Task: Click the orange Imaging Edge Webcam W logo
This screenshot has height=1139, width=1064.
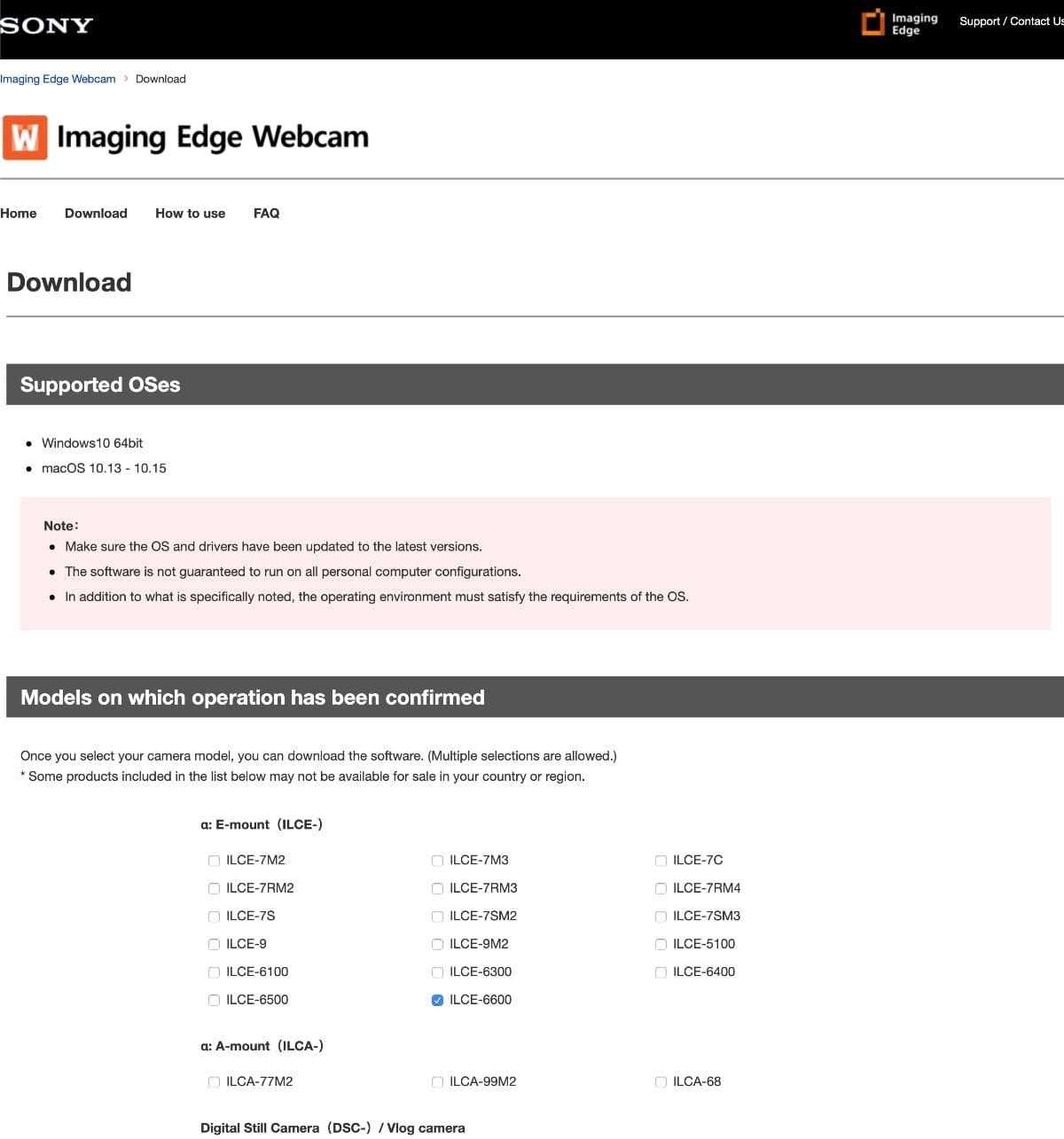Action: (x=25, y=137)
